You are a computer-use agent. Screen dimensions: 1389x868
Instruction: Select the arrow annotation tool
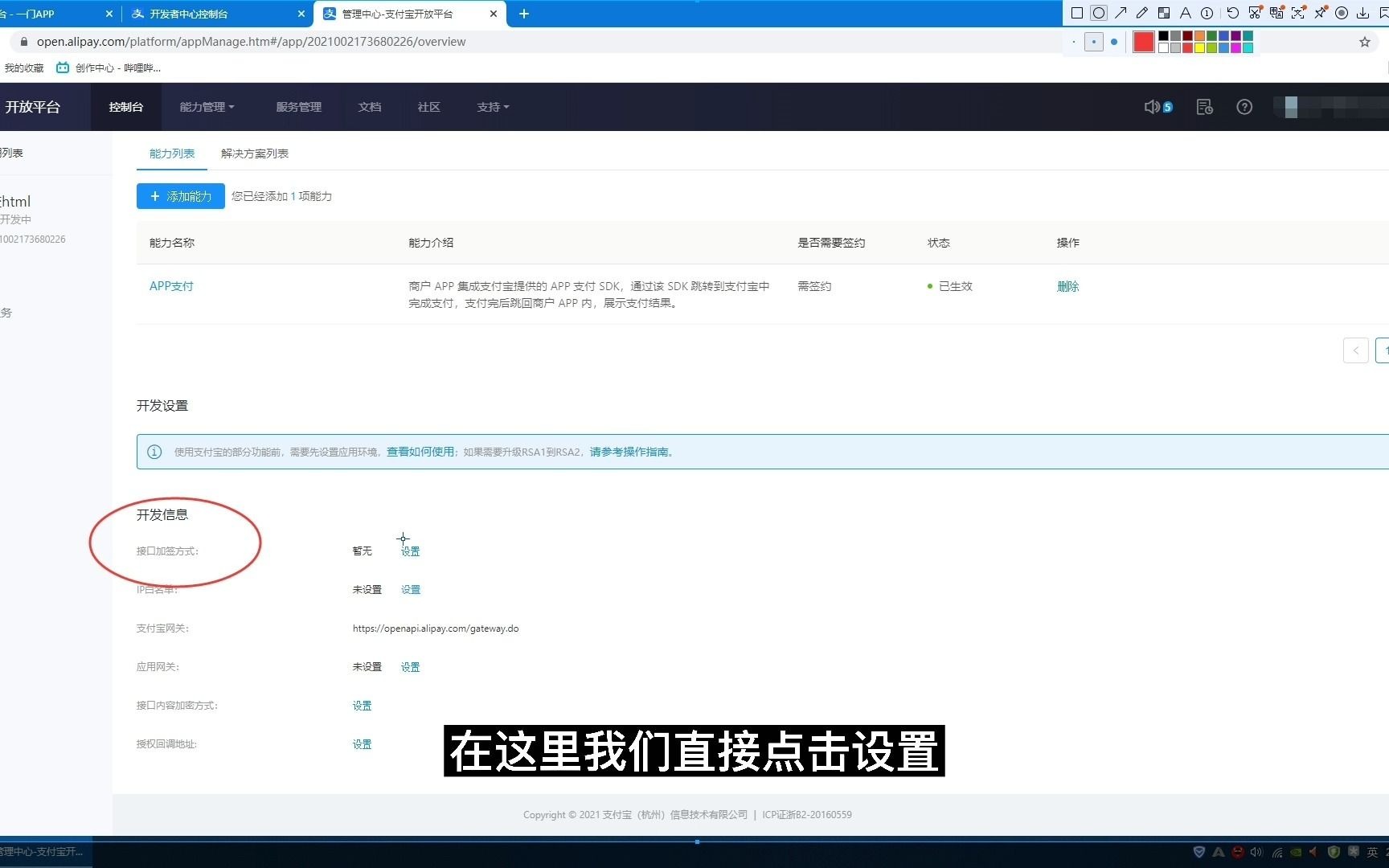(1121, 13)
